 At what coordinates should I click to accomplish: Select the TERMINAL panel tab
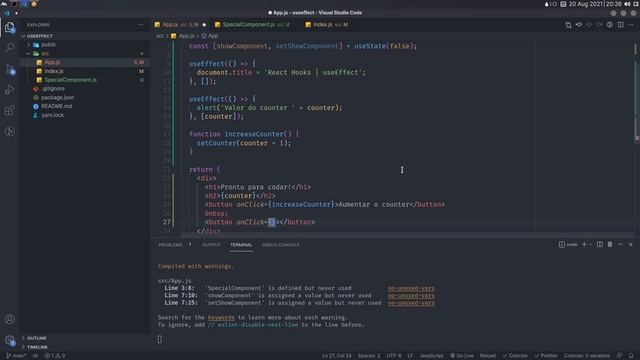[x=241, y=245]
